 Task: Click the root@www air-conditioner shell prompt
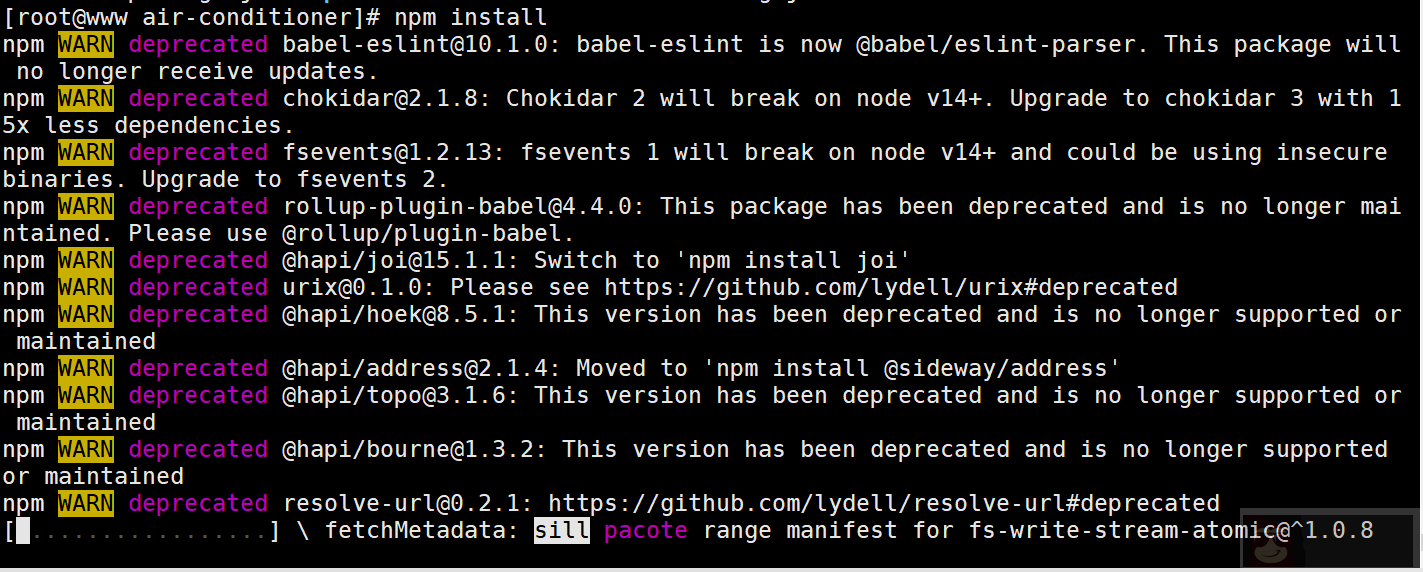pos(192,17)
